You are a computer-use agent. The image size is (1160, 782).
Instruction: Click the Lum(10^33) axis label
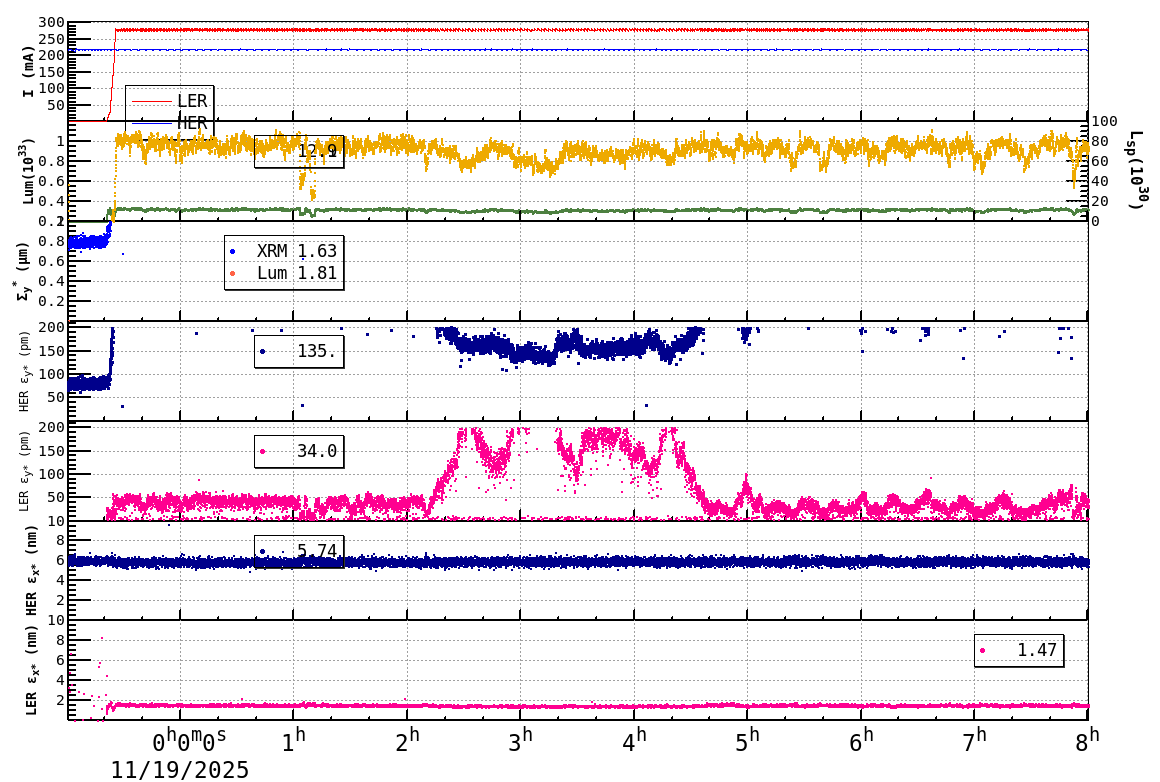pos(27,171)
